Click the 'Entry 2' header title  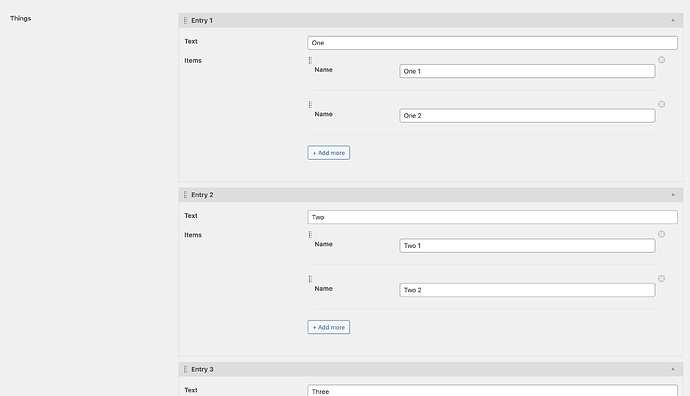[x=202, y=195]
